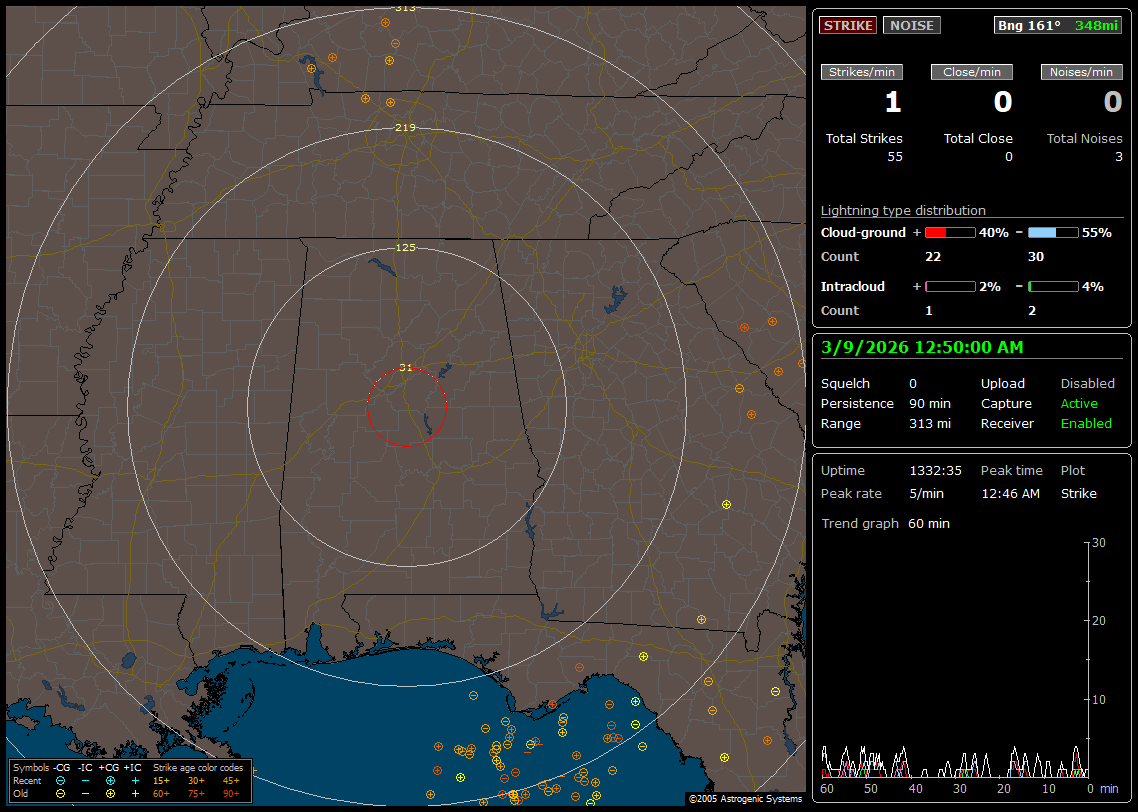Click the 125 mile range ring label
The image size is (1138, 812).
coord(406,247)
